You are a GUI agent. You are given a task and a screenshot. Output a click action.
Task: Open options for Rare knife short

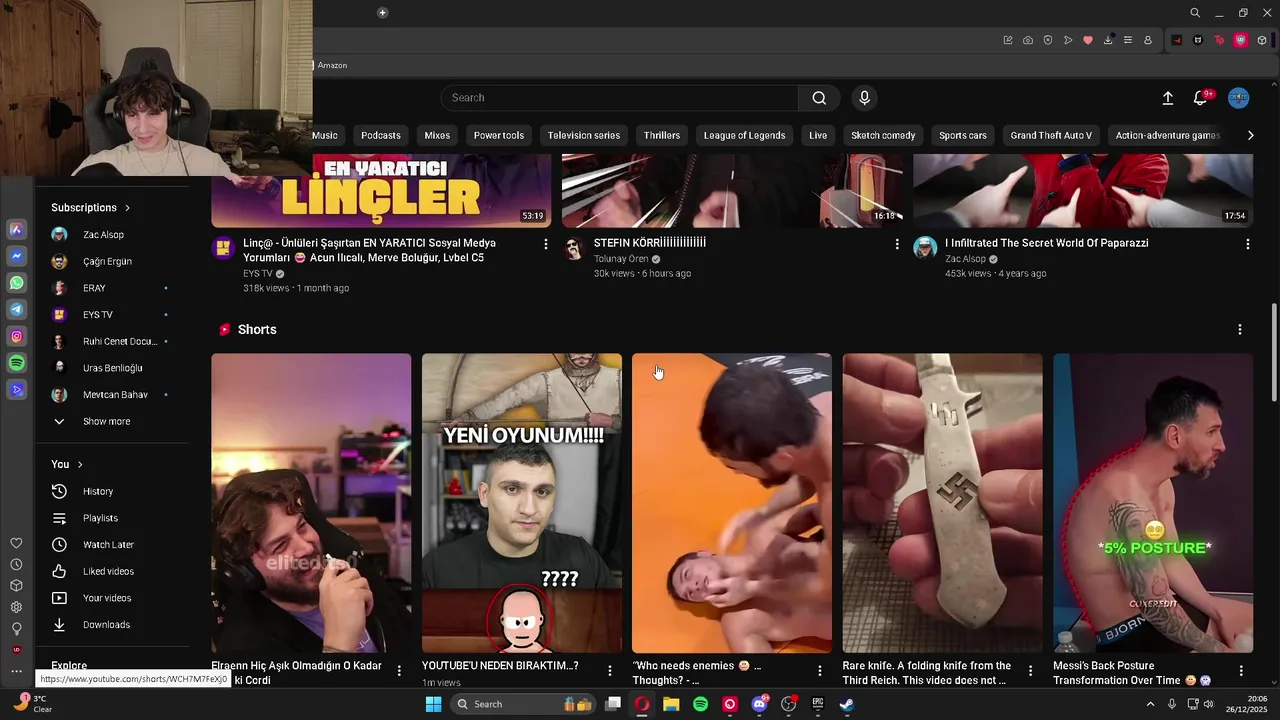[1030, 671]
